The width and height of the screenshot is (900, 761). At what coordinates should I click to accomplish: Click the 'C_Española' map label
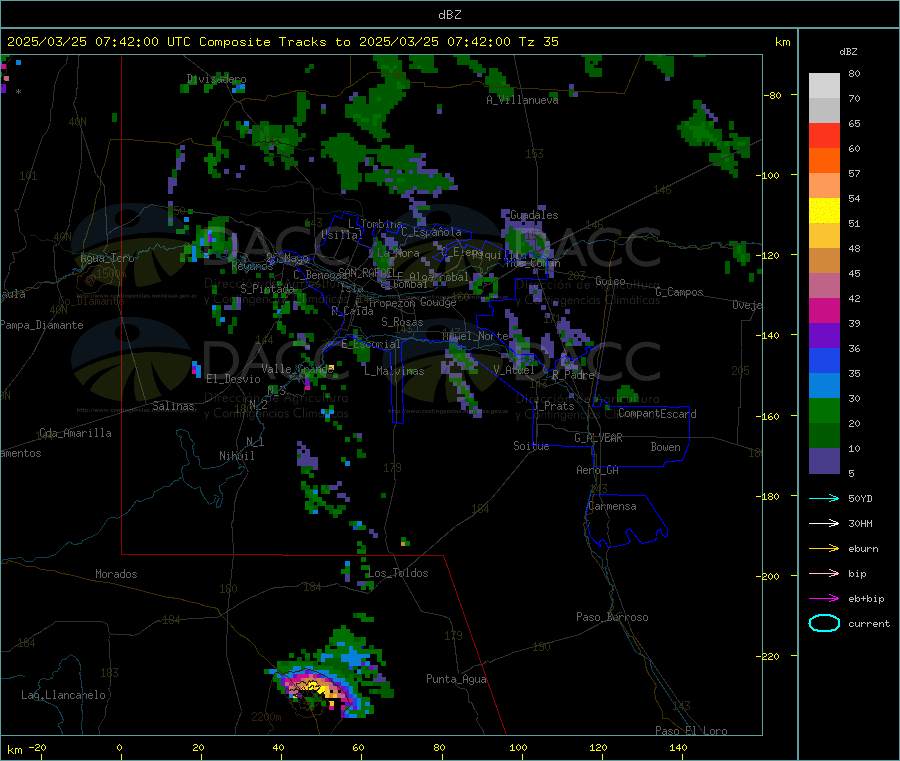pyautogui.click(x=431, y=232)
